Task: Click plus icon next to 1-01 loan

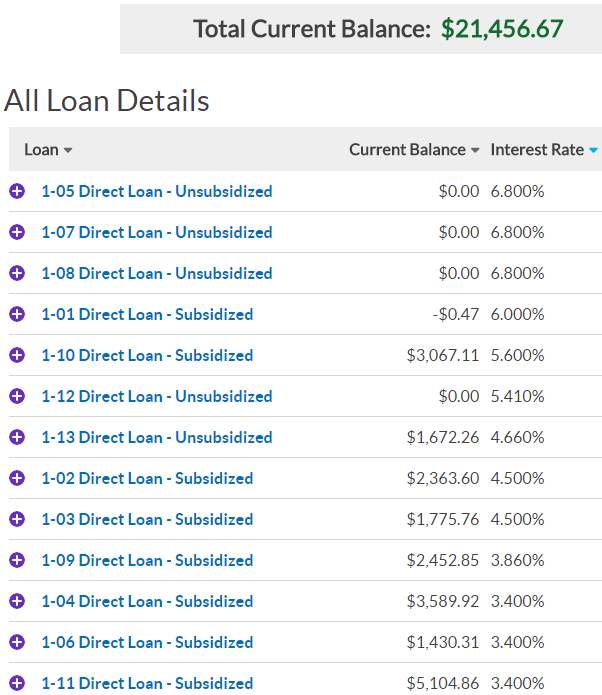Action: tap(16, 314)
